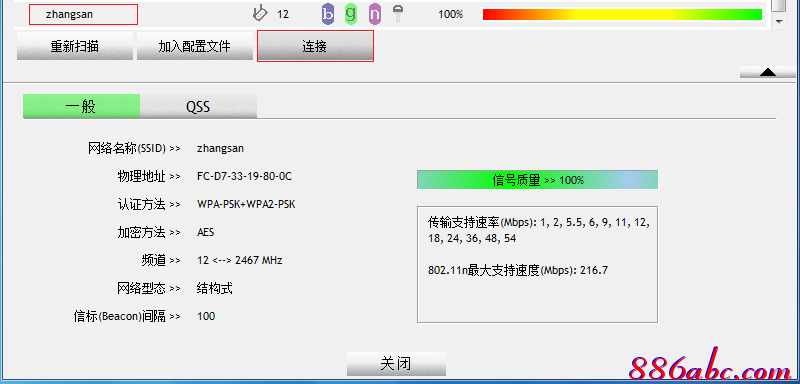The height and width of the screenshot is (384, 800).
Task: Click the 信号质量 100% quality bar
Action: [537, 180]
